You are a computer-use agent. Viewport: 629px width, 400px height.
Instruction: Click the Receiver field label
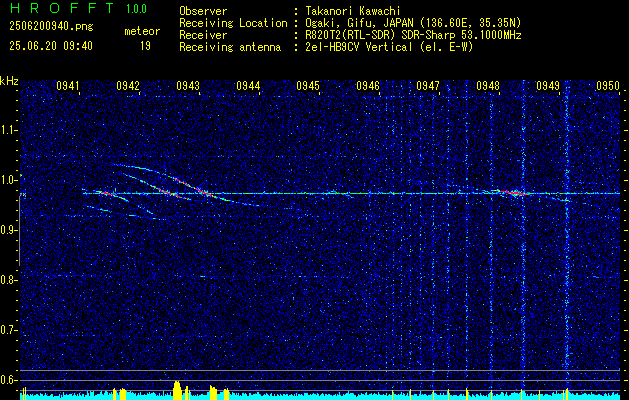coord(203,35)
